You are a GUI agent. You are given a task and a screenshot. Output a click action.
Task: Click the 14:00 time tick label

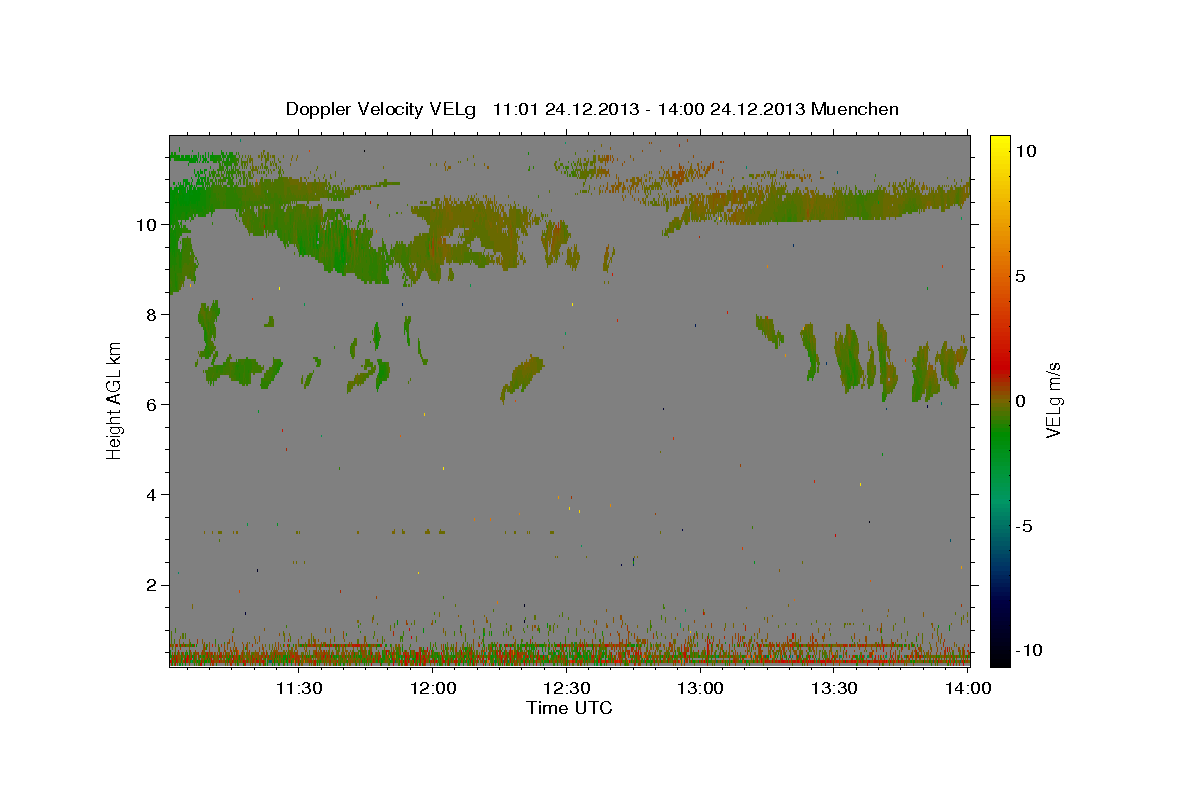968,688
